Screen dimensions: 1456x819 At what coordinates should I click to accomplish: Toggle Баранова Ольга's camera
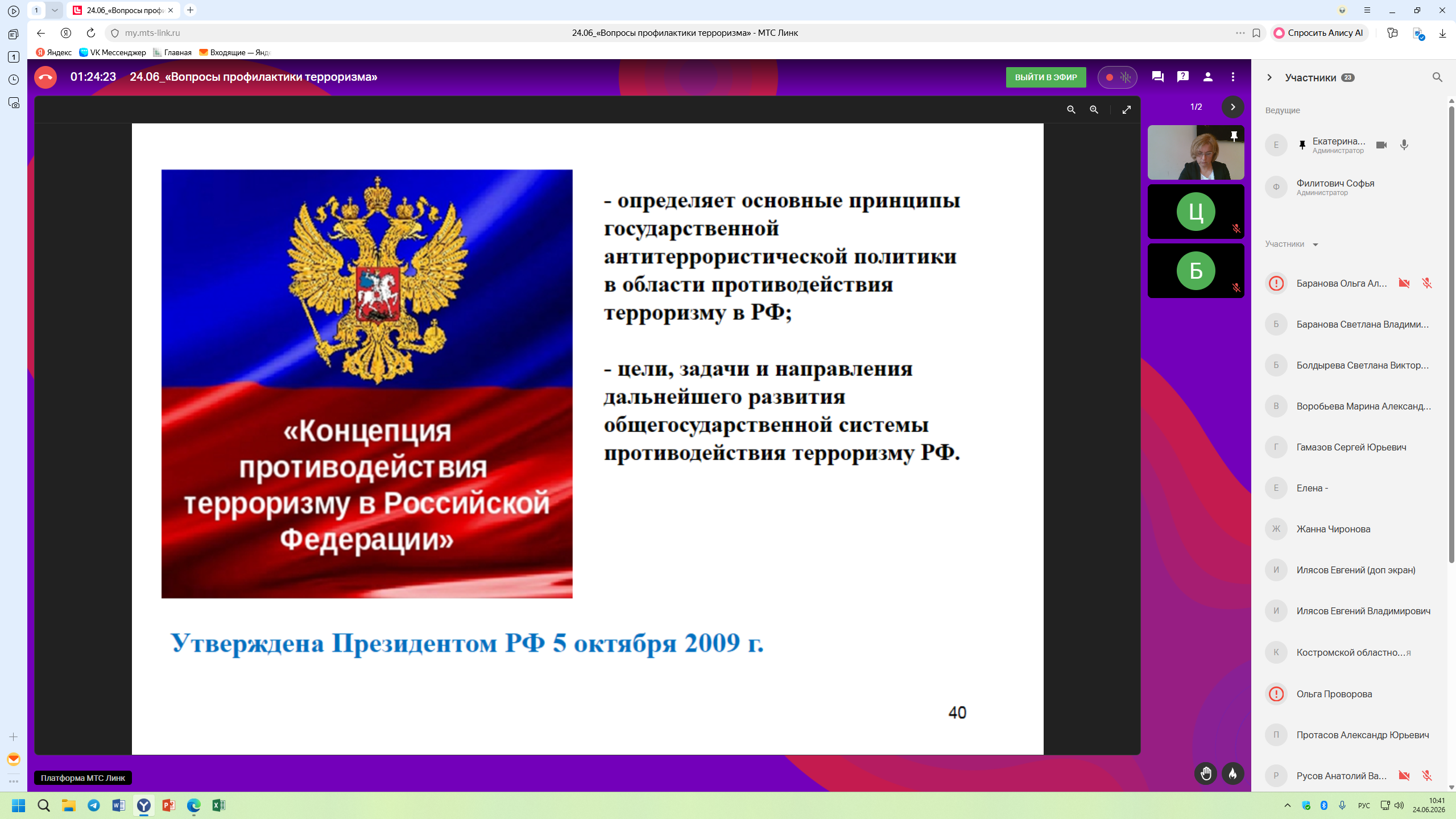click(x=1404, y=283)
